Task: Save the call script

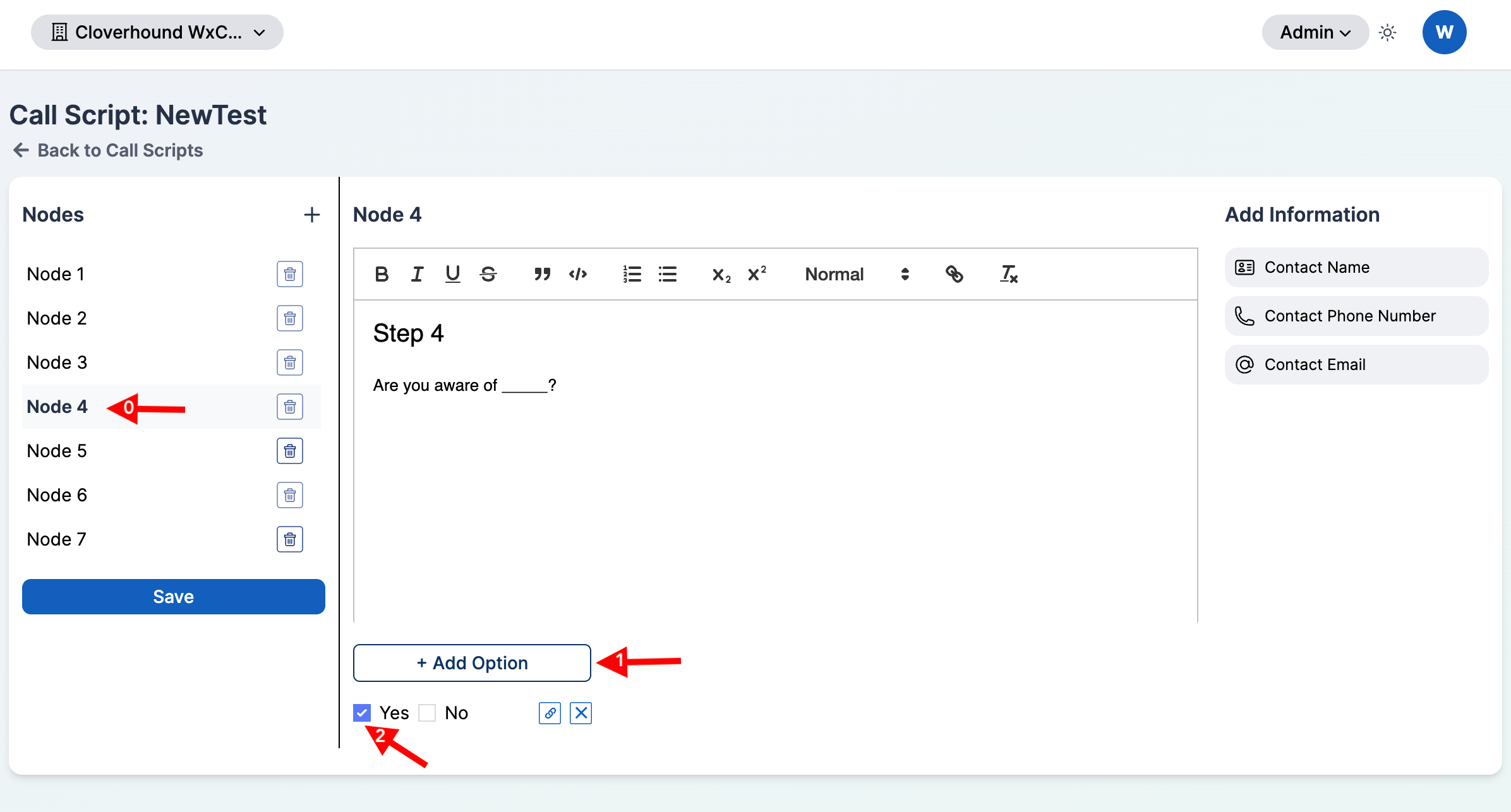Action: 174,597
